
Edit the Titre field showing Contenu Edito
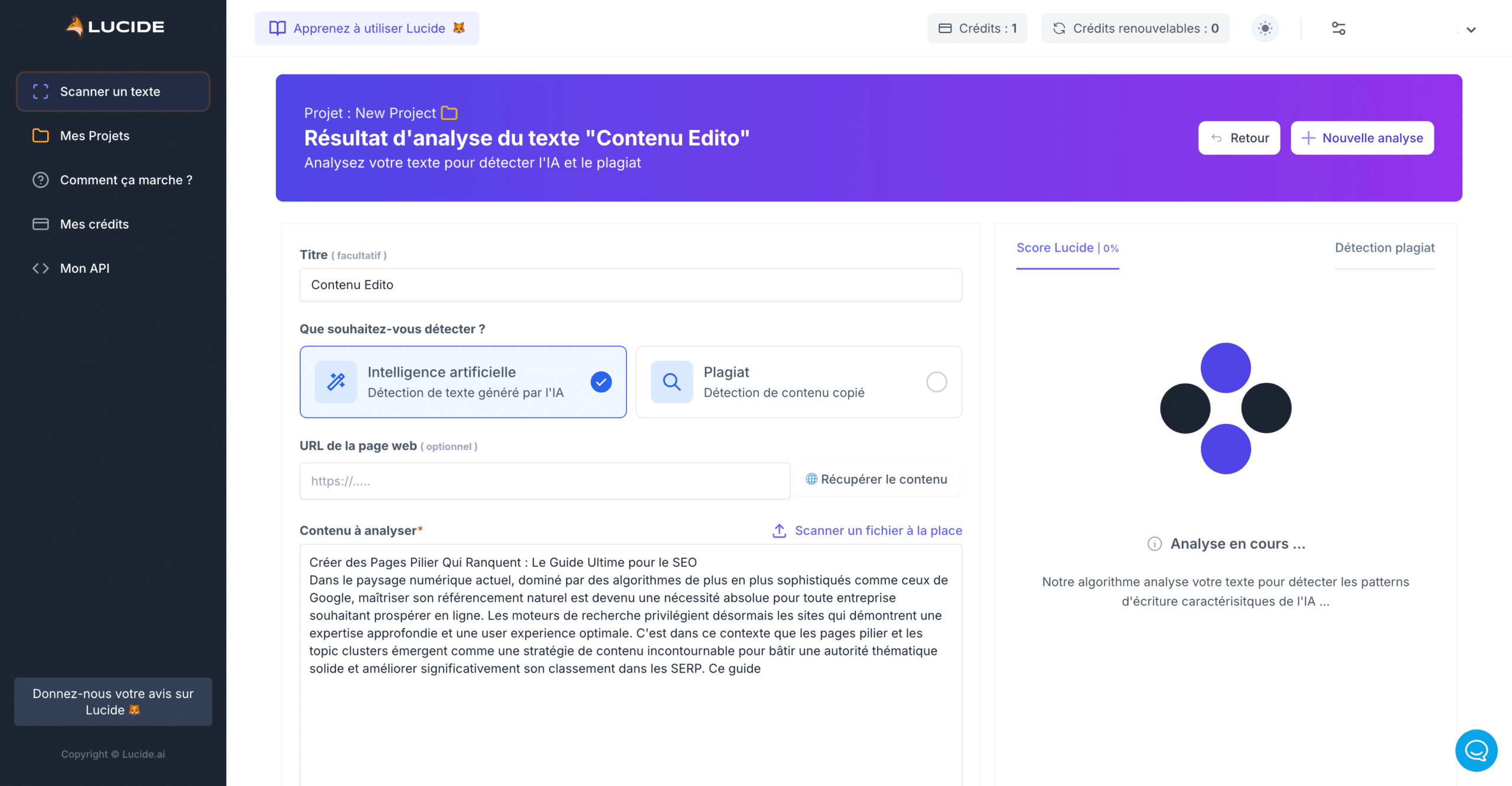[630, 285]
